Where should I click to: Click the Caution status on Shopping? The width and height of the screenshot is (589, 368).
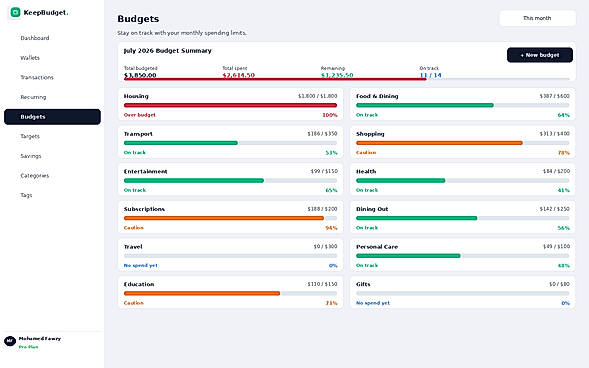pyautogui.click(x=366, y=152)
